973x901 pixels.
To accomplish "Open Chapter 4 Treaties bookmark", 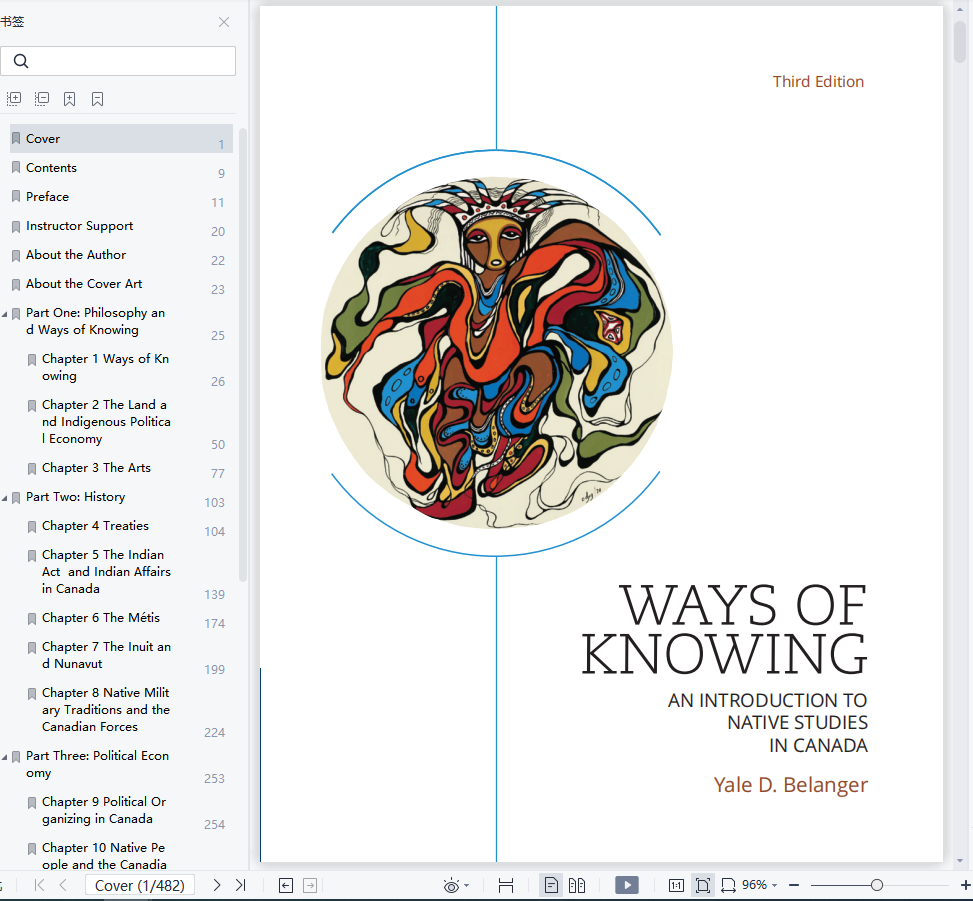I will click(96, 526).
